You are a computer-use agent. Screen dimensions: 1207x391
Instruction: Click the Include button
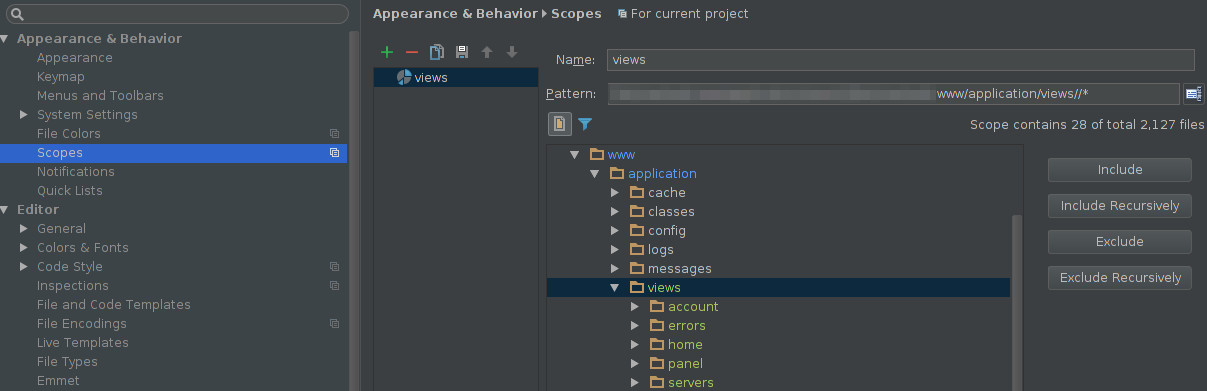(x=1120, y=170)
